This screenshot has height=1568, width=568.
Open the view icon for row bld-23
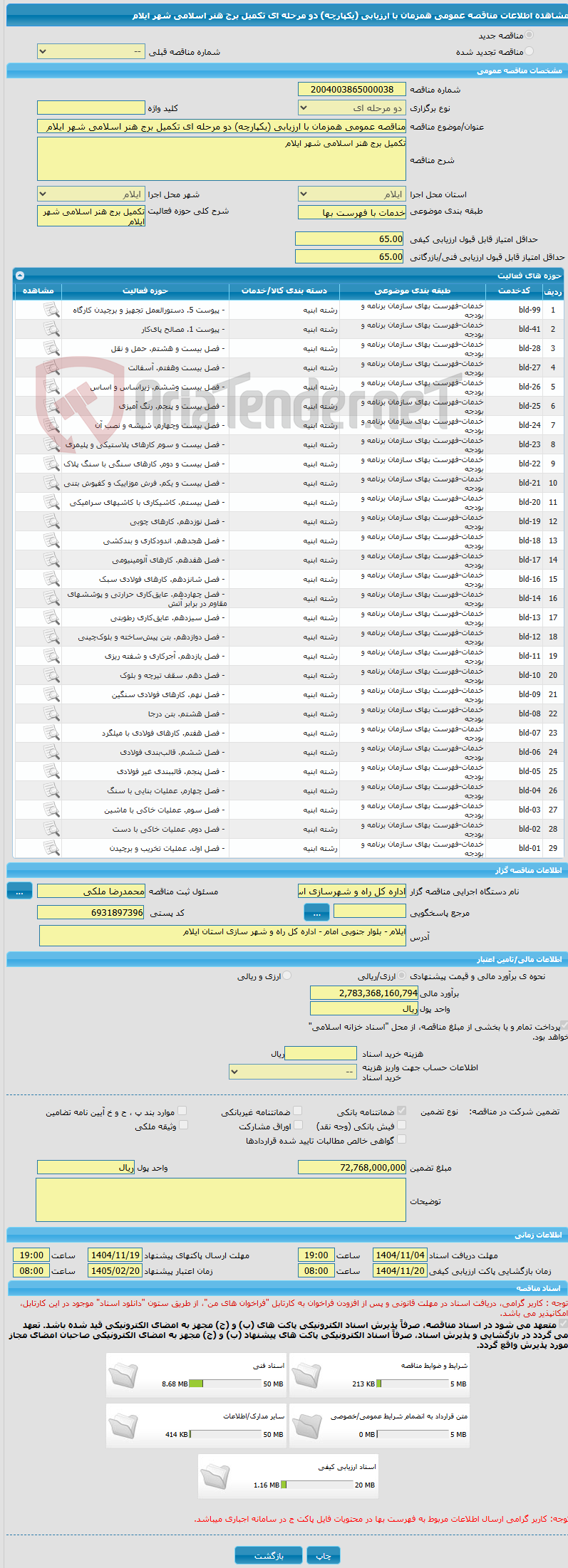[51, 444]
